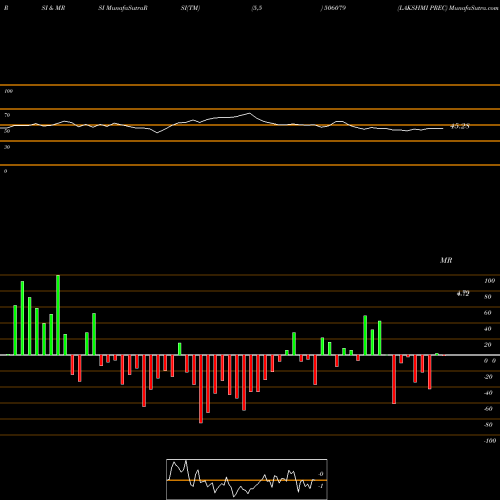
Task: Click the longest red MR bar
Action: click(x=201, y=389)
